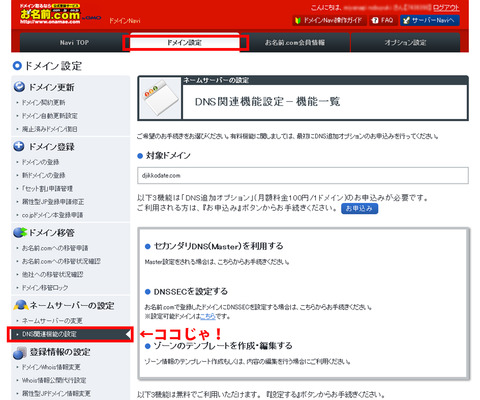Open the FAQ button
The height and width of the screenshot is (400, 480).
(x=382, y=20)
